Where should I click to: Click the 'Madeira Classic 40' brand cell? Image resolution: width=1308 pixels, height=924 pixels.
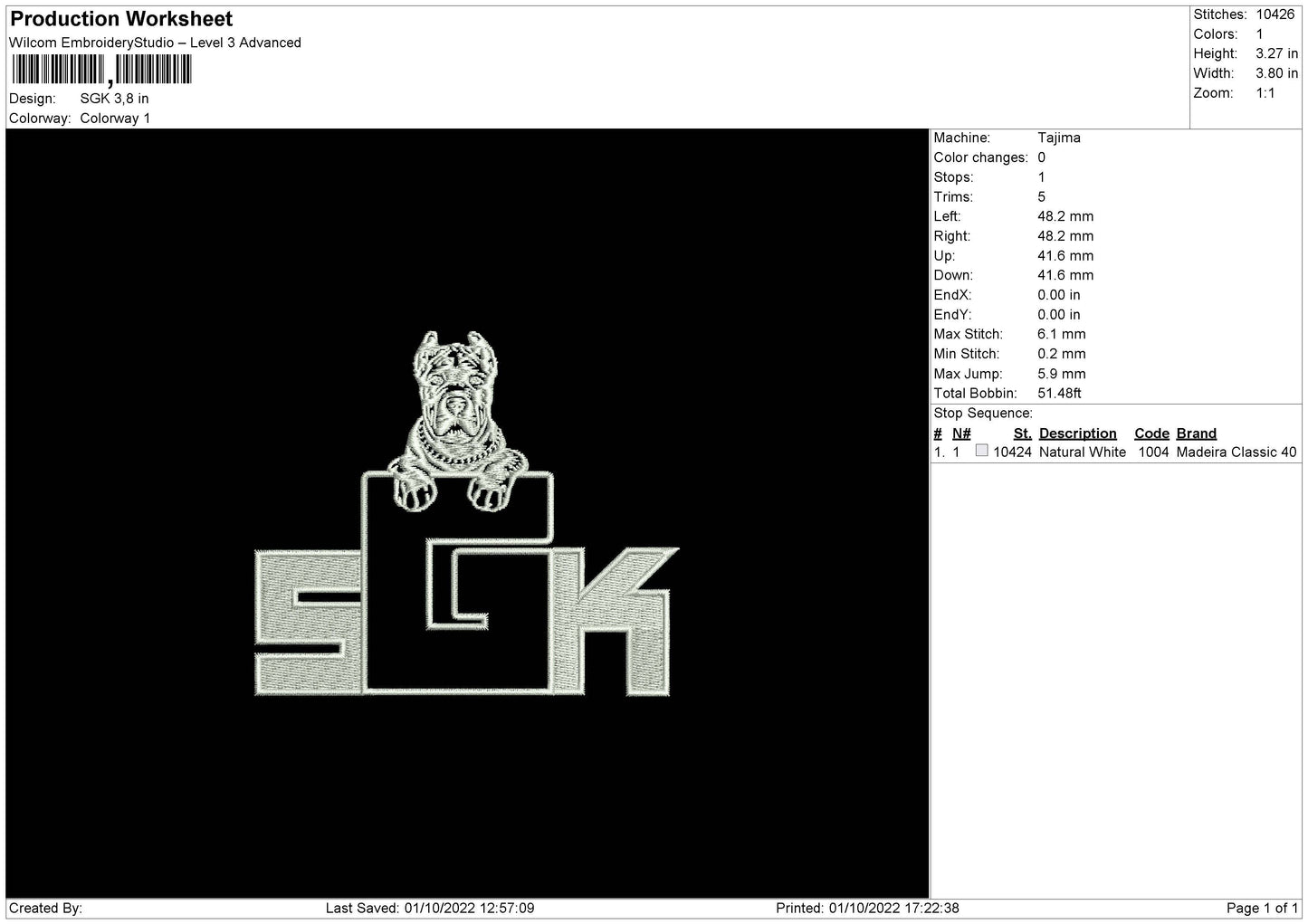click(1236, 452)
